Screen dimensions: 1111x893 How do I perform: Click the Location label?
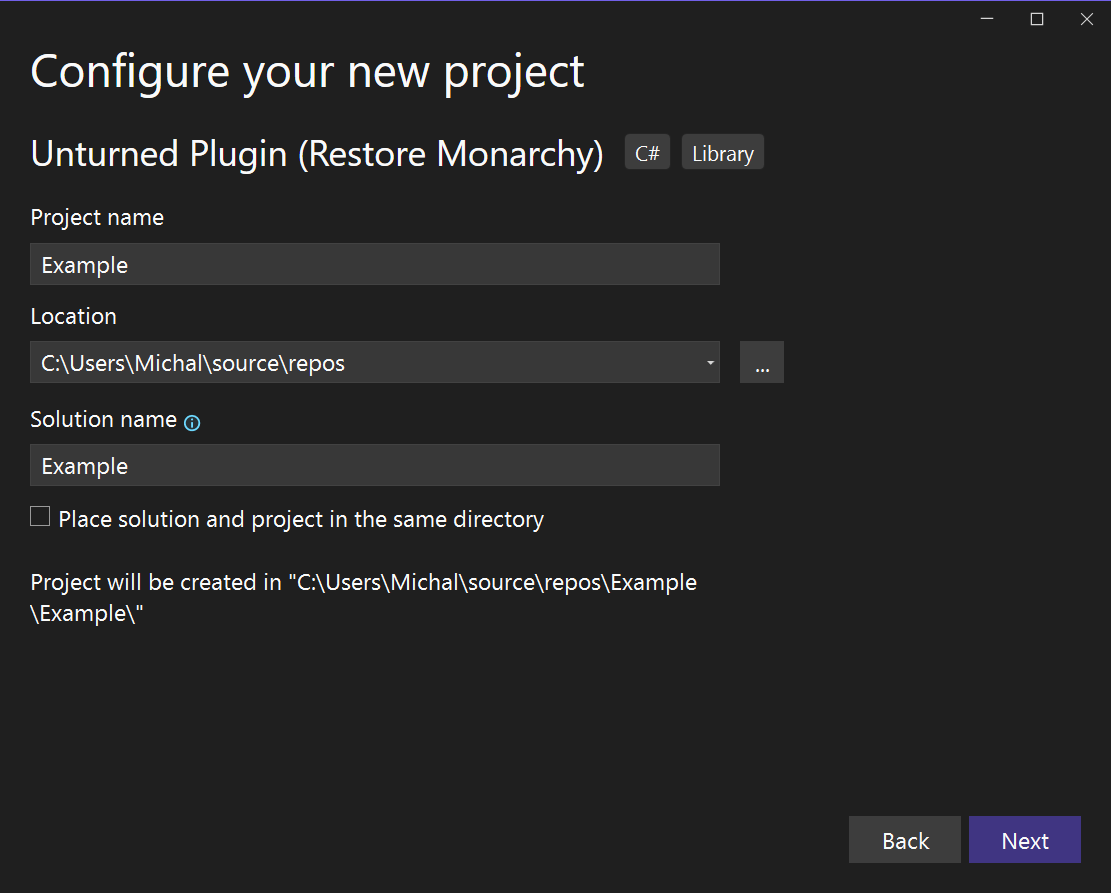click(x=73, y=317)
